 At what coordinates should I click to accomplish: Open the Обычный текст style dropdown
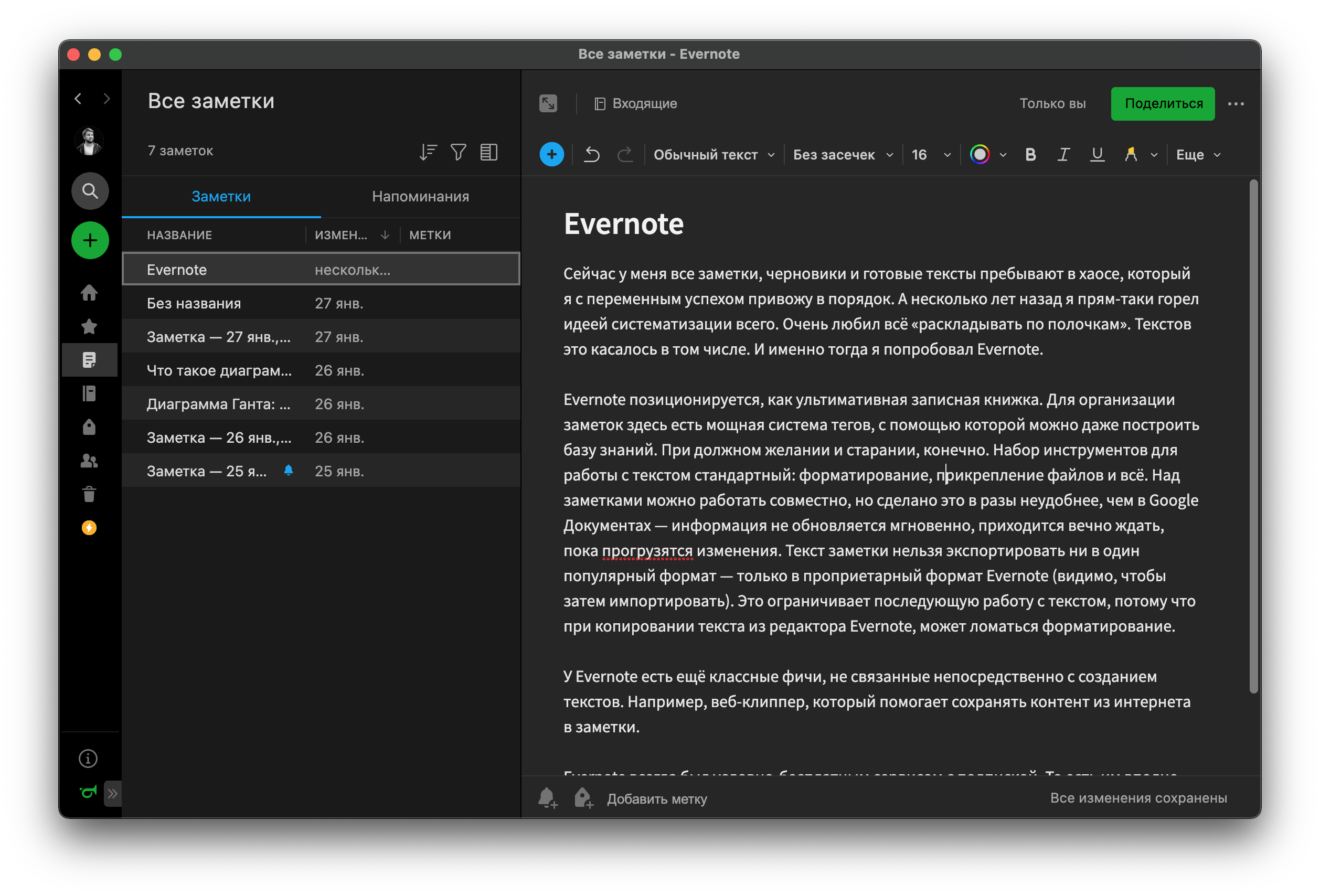(x=714, y=154)
